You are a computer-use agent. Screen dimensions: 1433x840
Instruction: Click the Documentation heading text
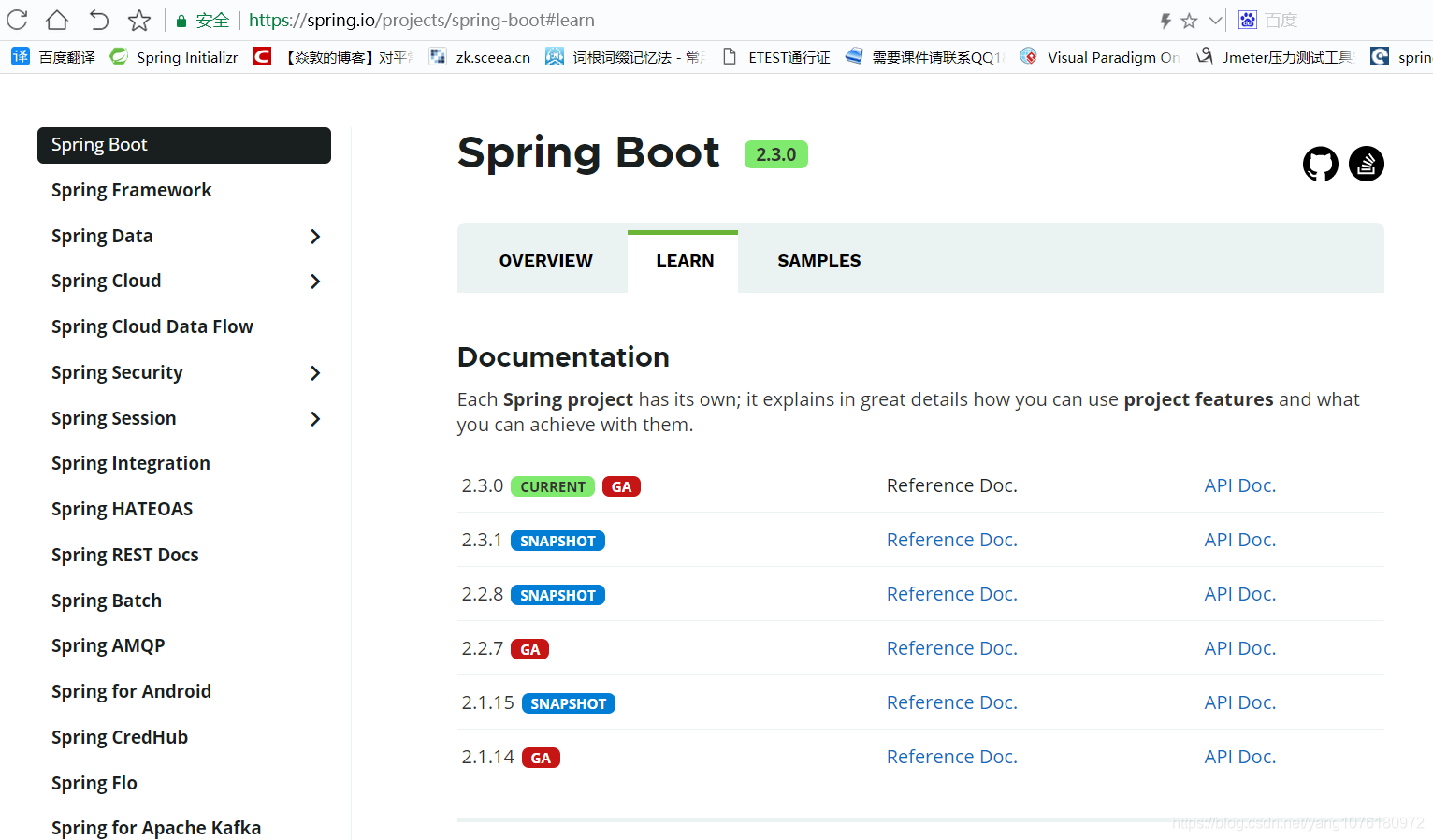(563, 357)
